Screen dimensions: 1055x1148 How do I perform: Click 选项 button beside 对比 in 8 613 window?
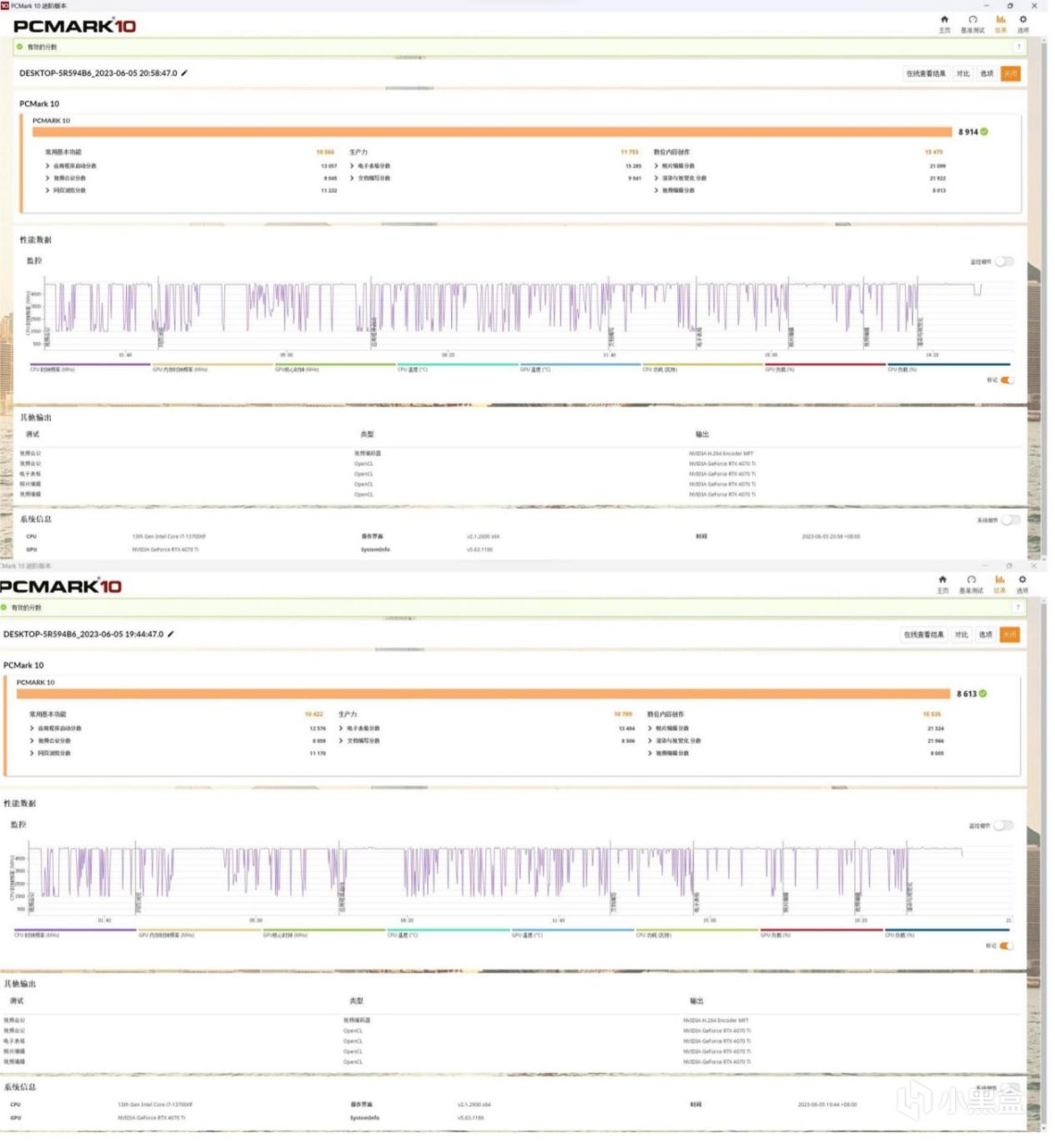point(986,635)
